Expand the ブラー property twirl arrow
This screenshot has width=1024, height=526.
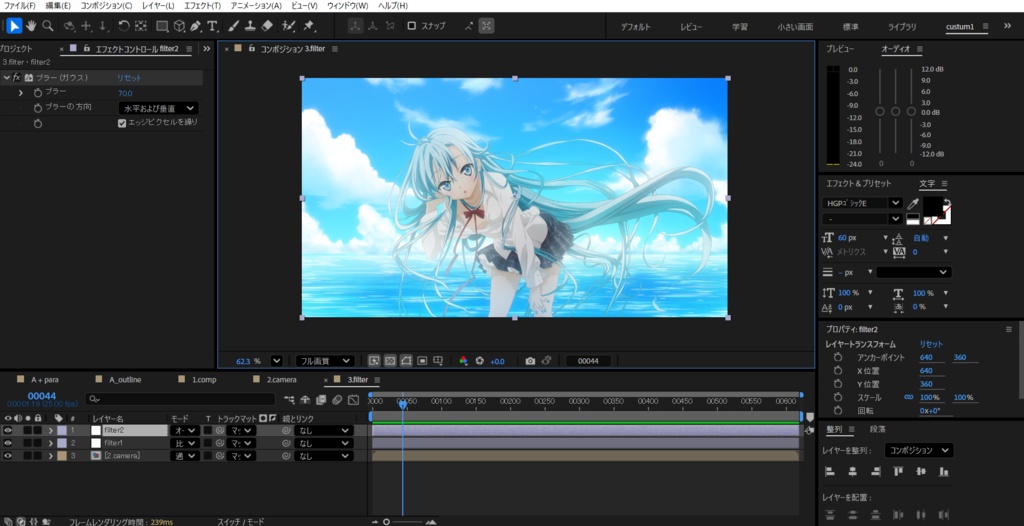20,93
